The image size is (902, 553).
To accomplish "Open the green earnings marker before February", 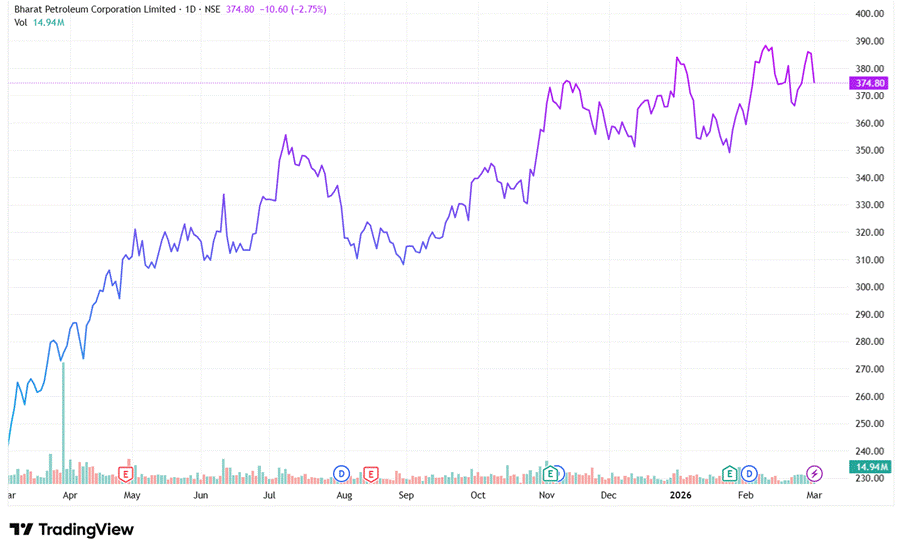I will pyautogui.click(x=730, y=473).
